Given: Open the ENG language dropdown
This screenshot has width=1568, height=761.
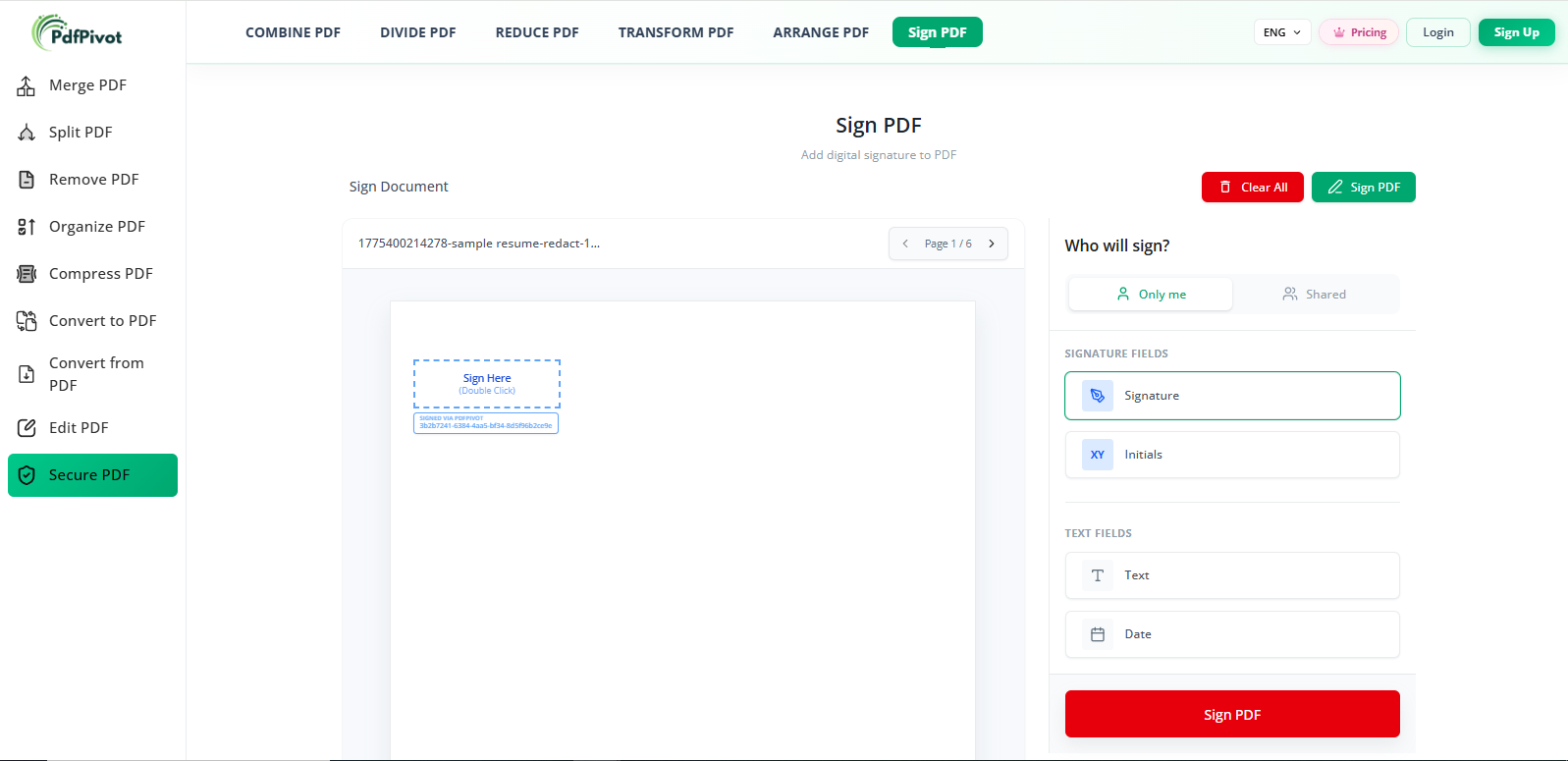Looking at the screenshot, I should click(1281, 32).
